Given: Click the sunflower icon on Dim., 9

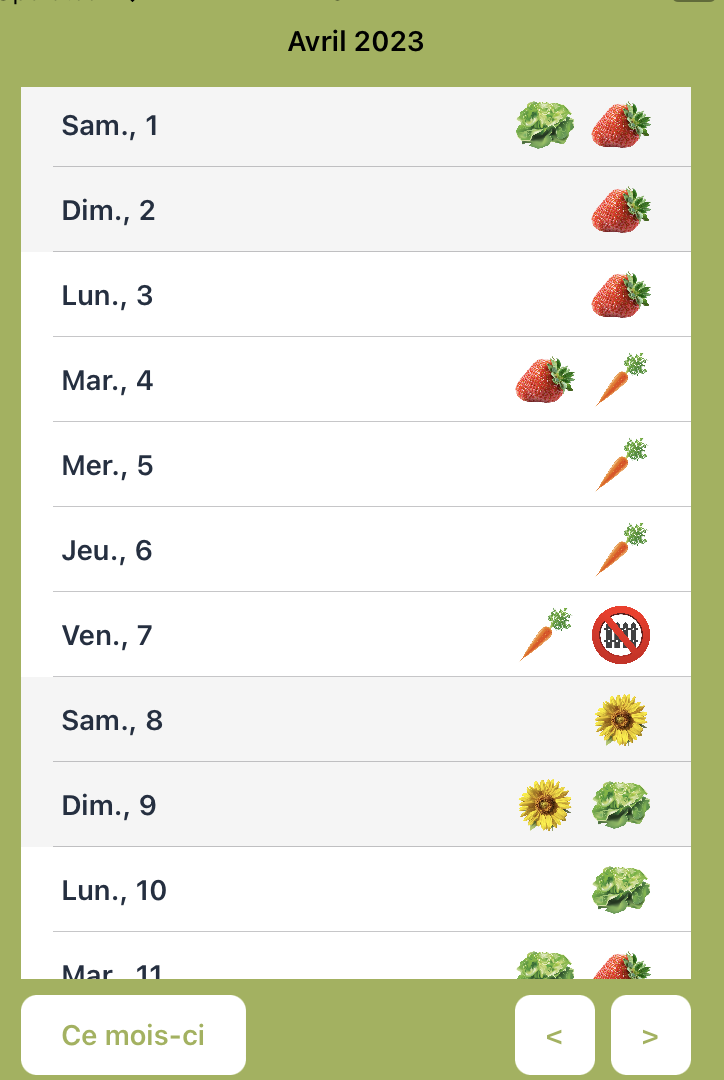Looking at the screenshot, I should click(545, 804).
